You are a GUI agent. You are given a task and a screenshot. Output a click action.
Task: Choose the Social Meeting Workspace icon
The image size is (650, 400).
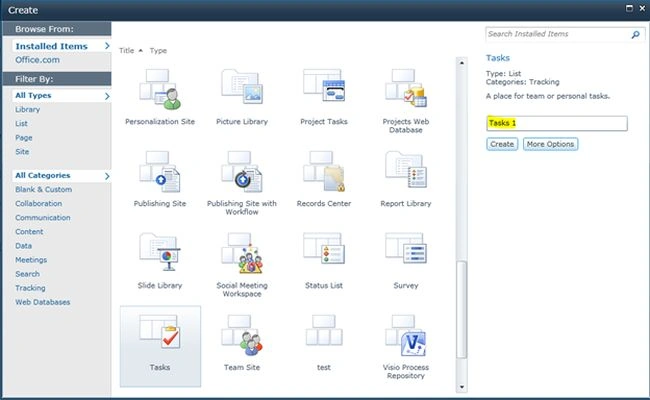coord(242,253)
